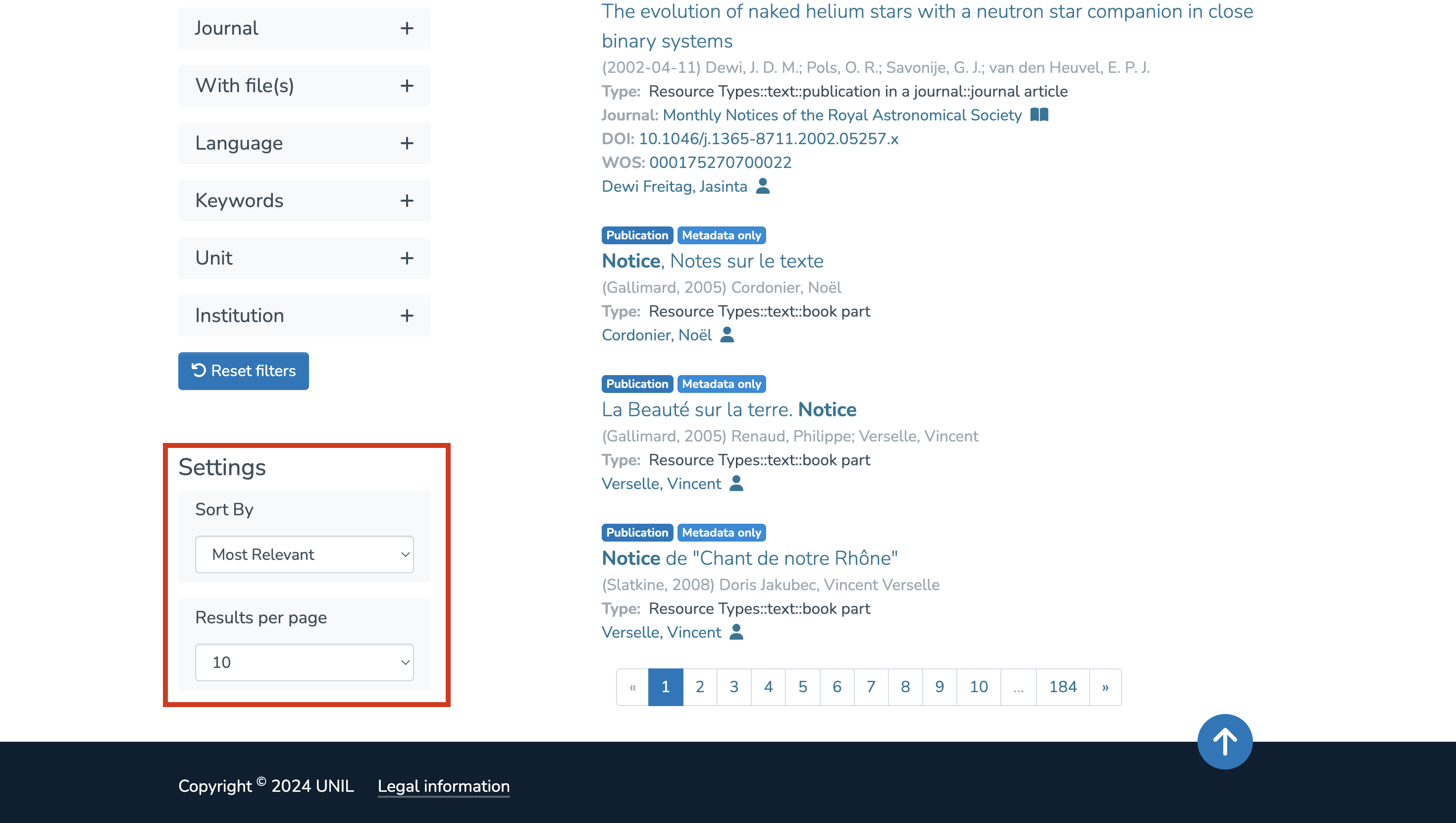Image resolution: width=1456 pixels, height=823 pixels.
Task: Click person icon beside Verselle under Chant de notre Rhône
Action: 736,632
